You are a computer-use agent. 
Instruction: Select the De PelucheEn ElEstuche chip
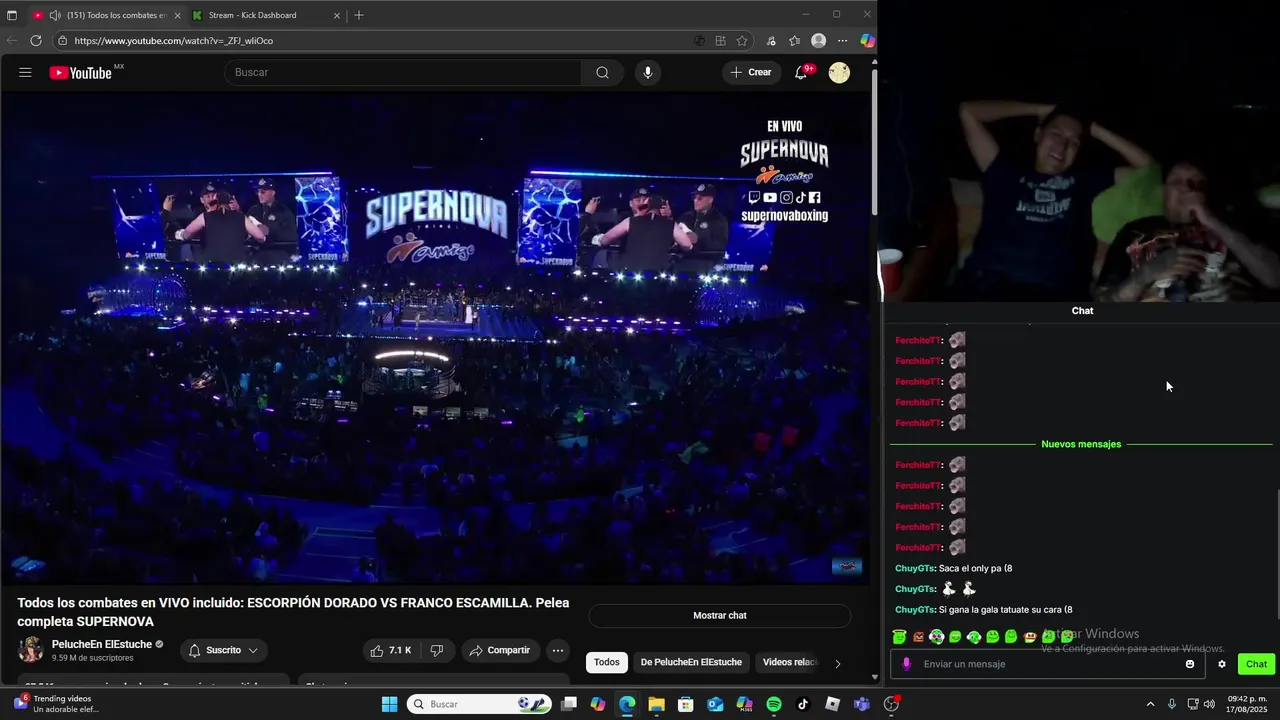tap(691, 662)
